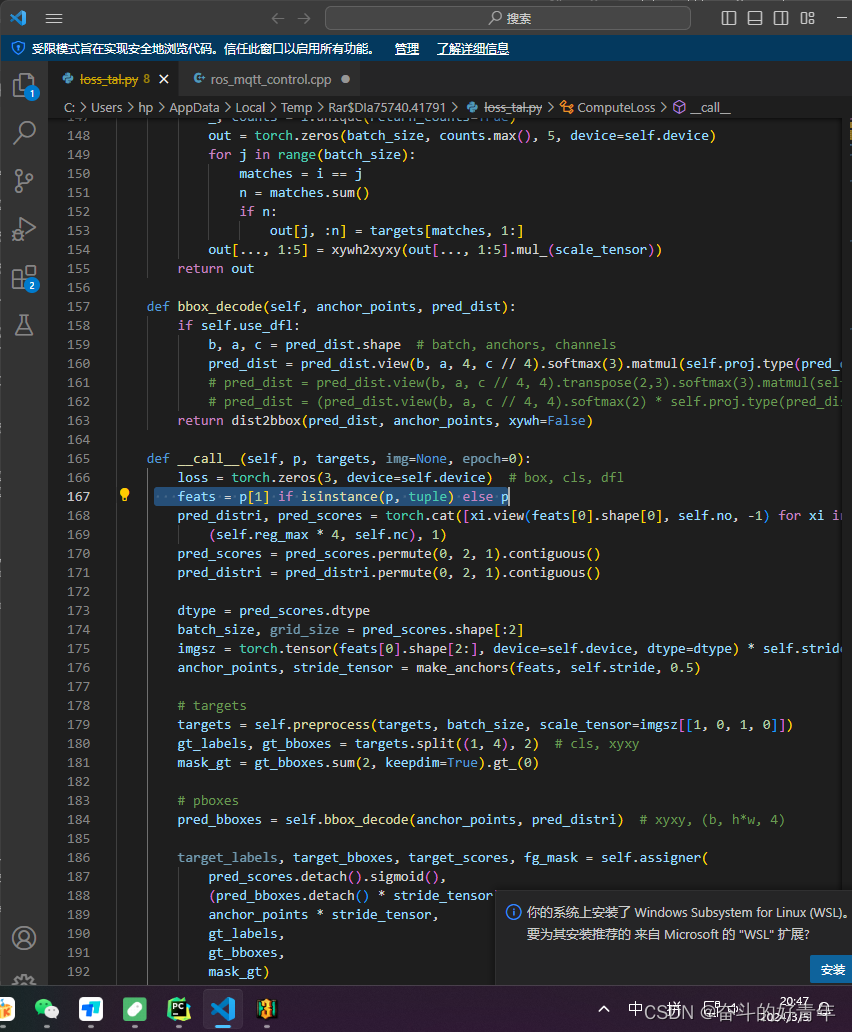
Task: Click 'bbox_decode' in the def on line 157
Action: click(x=220, y=307)
